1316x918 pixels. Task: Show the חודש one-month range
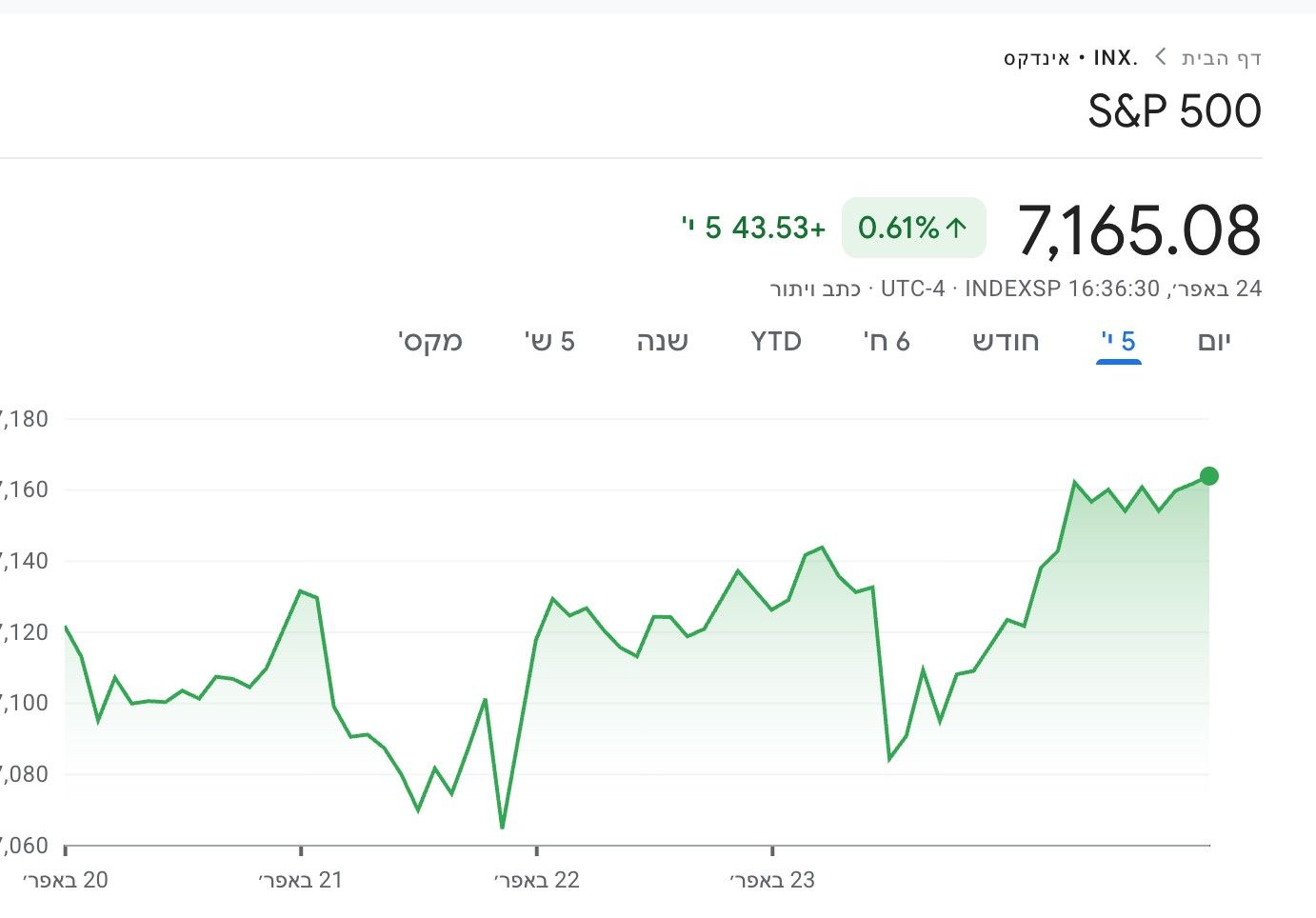[x=1006, y=341]
